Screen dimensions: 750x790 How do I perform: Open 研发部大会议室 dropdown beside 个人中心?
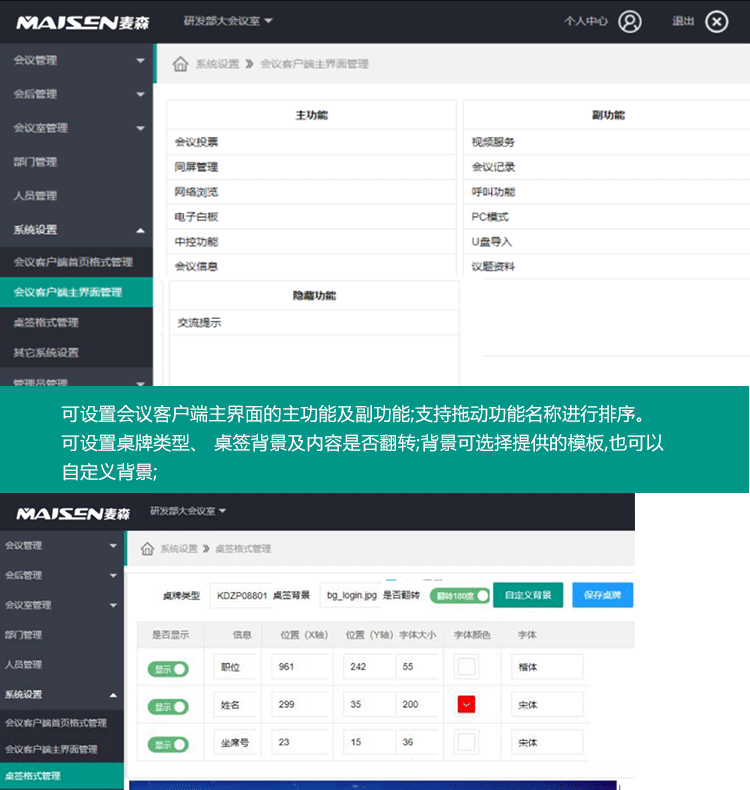[228, 21]
